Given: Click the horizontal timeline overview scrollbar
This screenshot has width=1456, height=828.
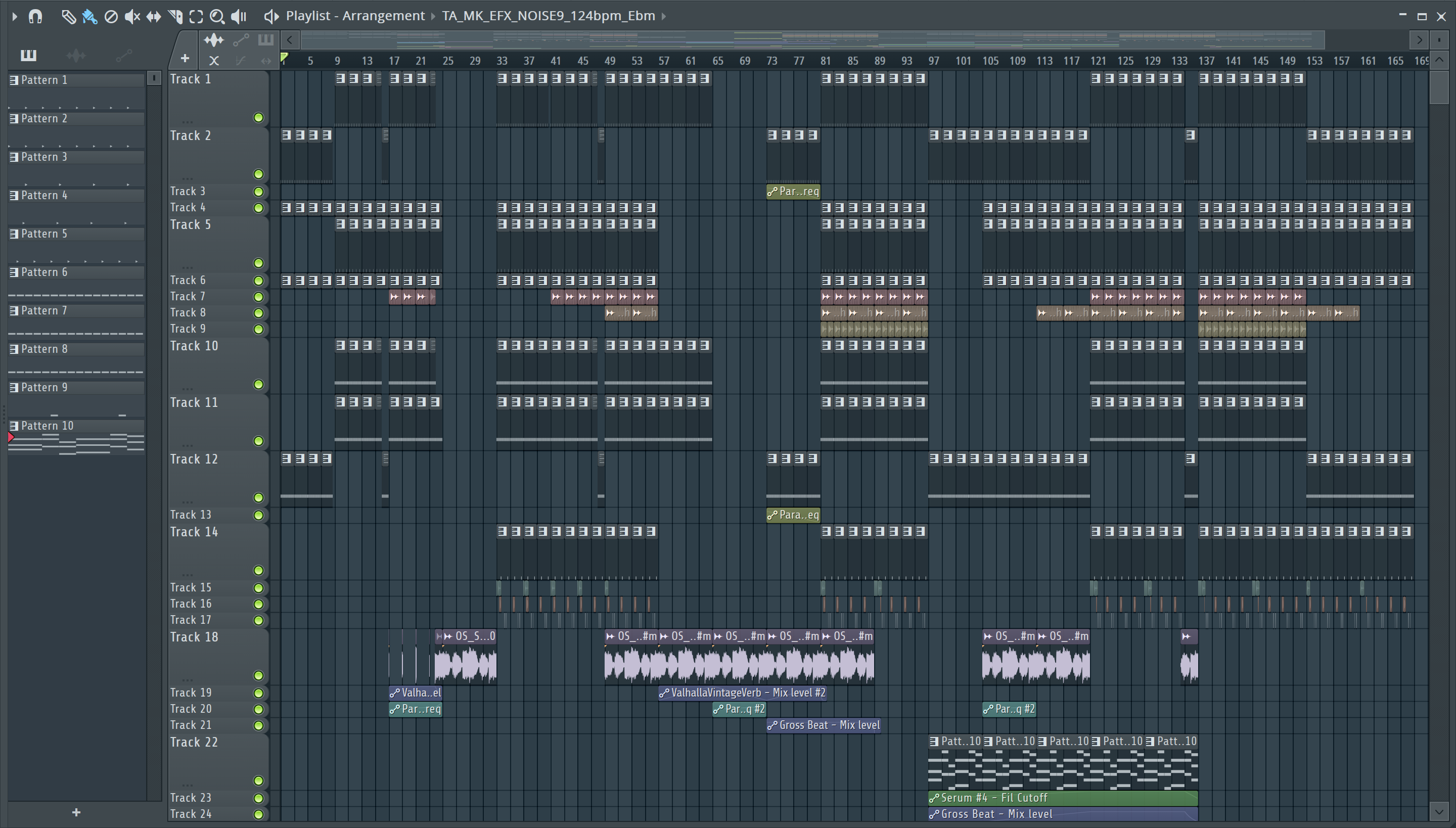Looking at the screenshot, I should tap(813, 40).
